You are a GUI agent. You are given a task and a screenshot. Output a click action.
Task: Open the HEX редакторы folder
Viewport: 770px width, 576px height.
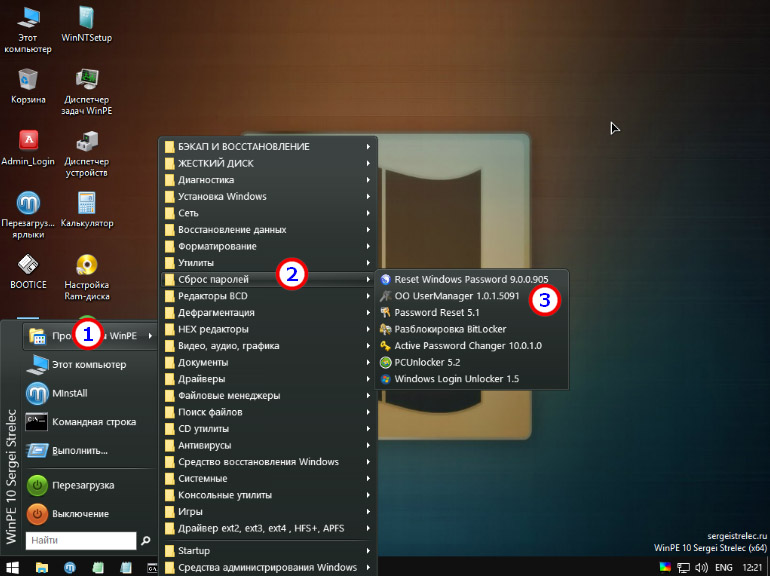[269, 329]
